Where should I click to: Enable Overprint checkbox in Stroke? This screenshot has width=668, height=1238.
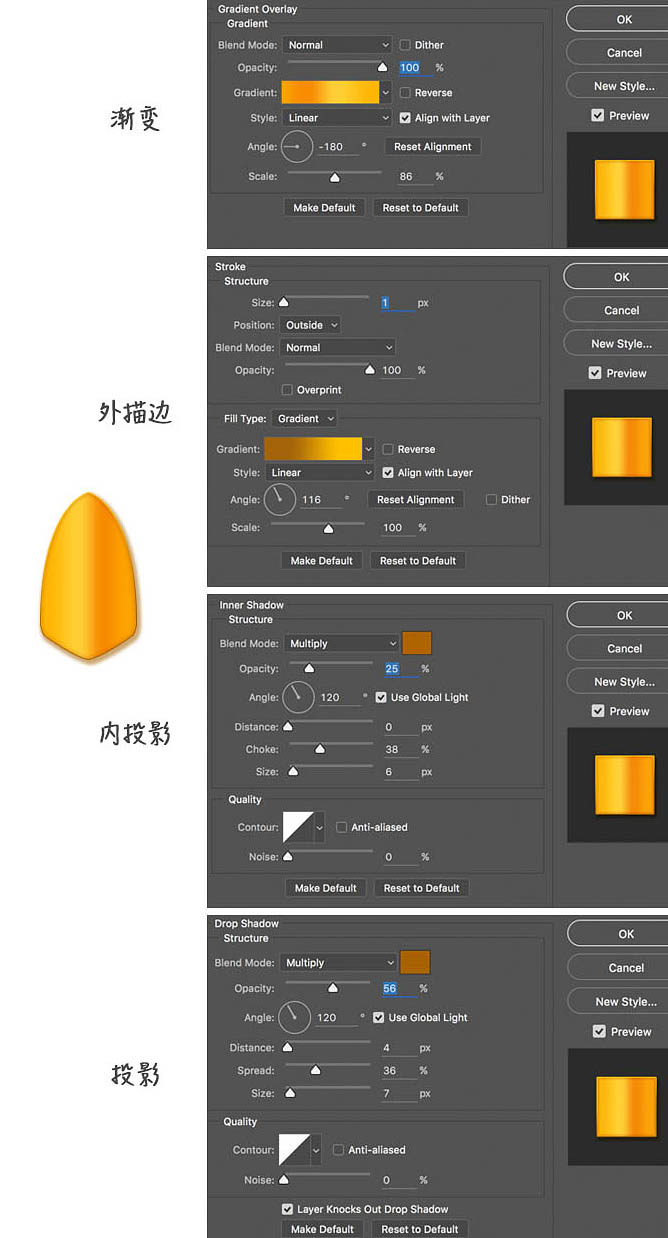click(x=287, y=390)
